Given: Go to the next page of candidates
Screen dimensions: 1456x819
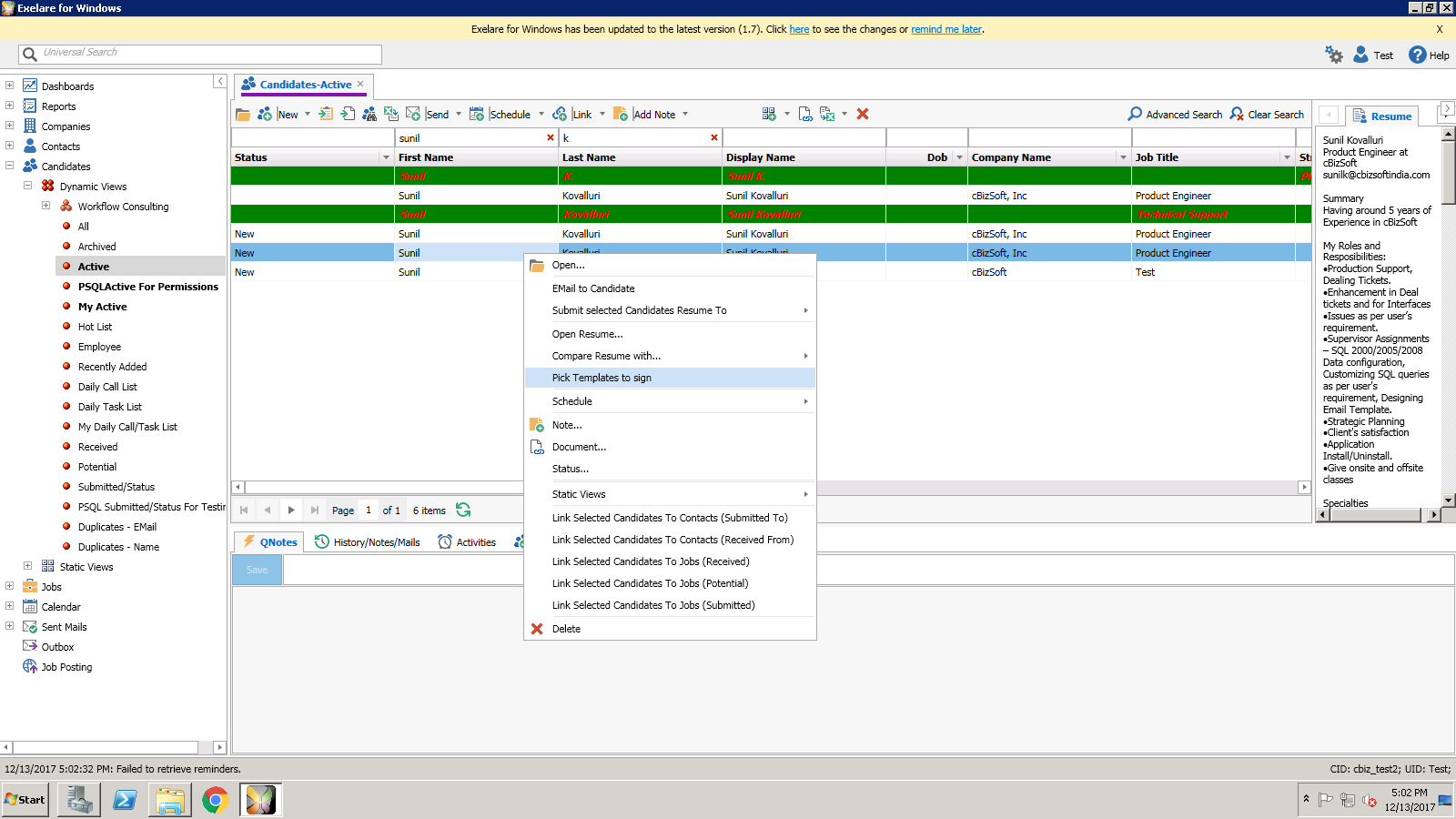Looking at the screenshot, I should [x=291, y=511].
